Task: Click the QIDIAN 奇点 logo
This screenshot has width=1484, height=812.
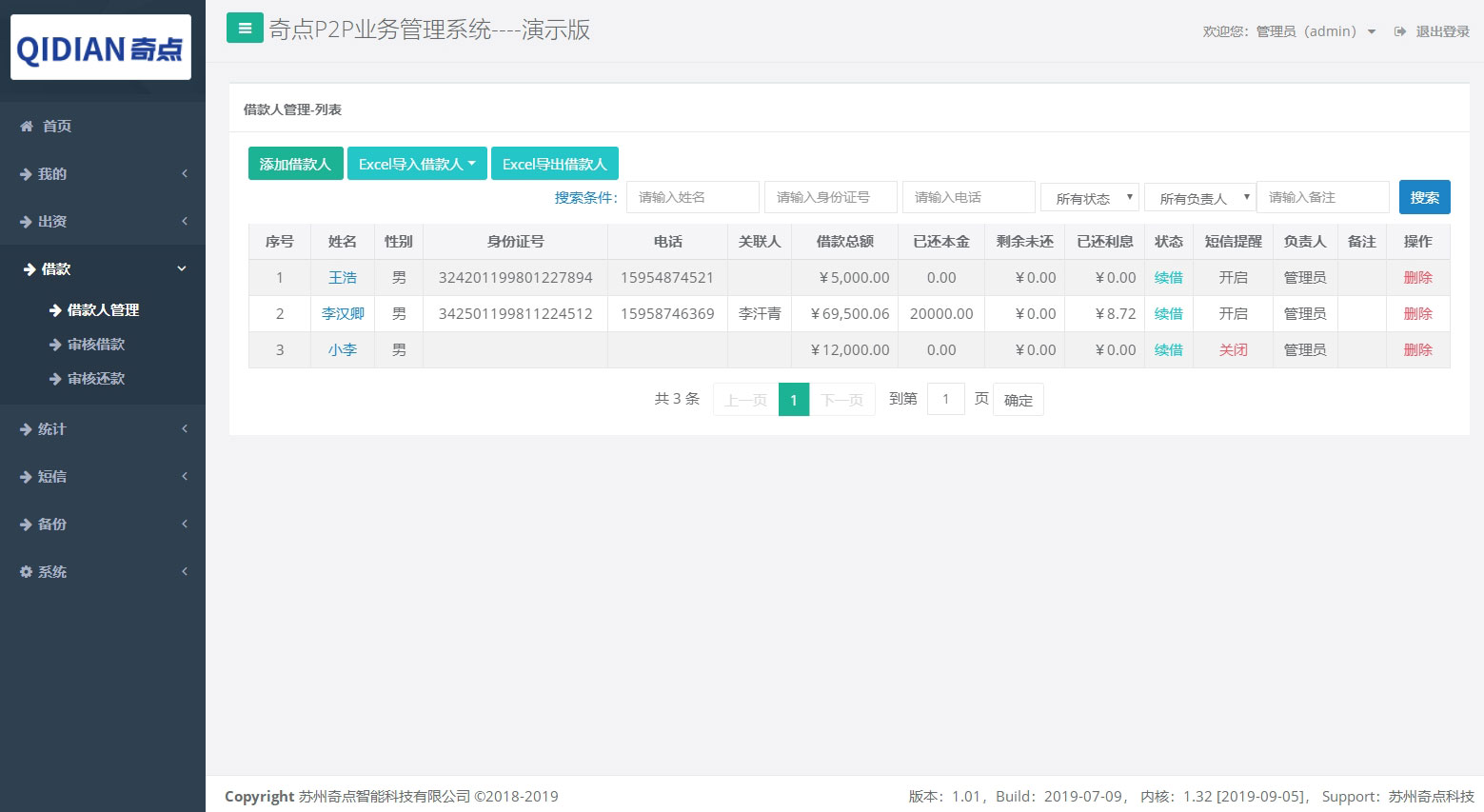Action: [x=100, y=47]
